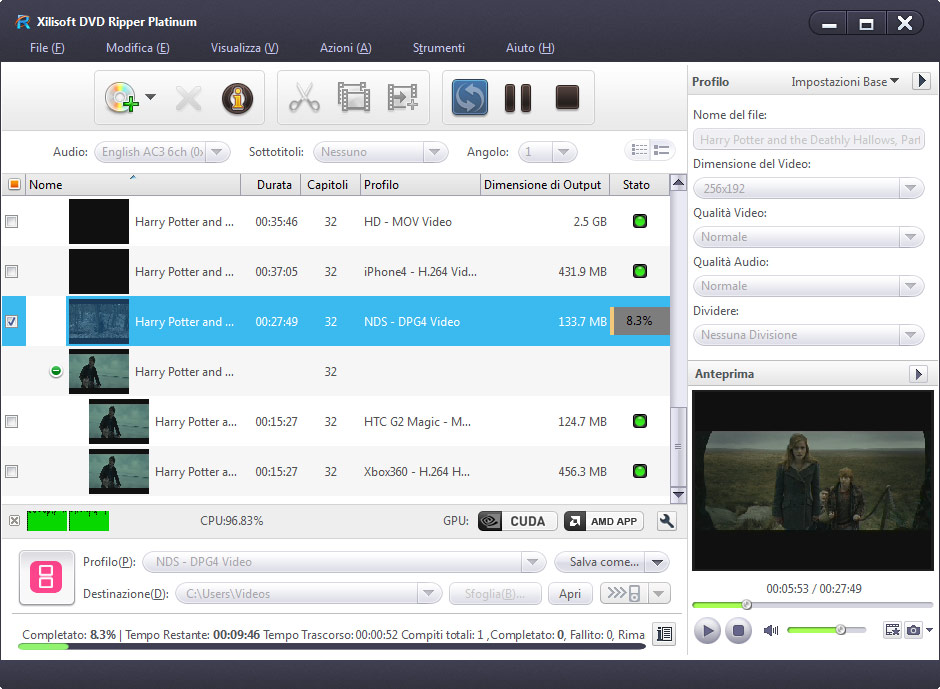Viewport: 940px width, 689px height.
Task: Click the Merge/add clip filmstrip icon
Action: pos(402,97)
